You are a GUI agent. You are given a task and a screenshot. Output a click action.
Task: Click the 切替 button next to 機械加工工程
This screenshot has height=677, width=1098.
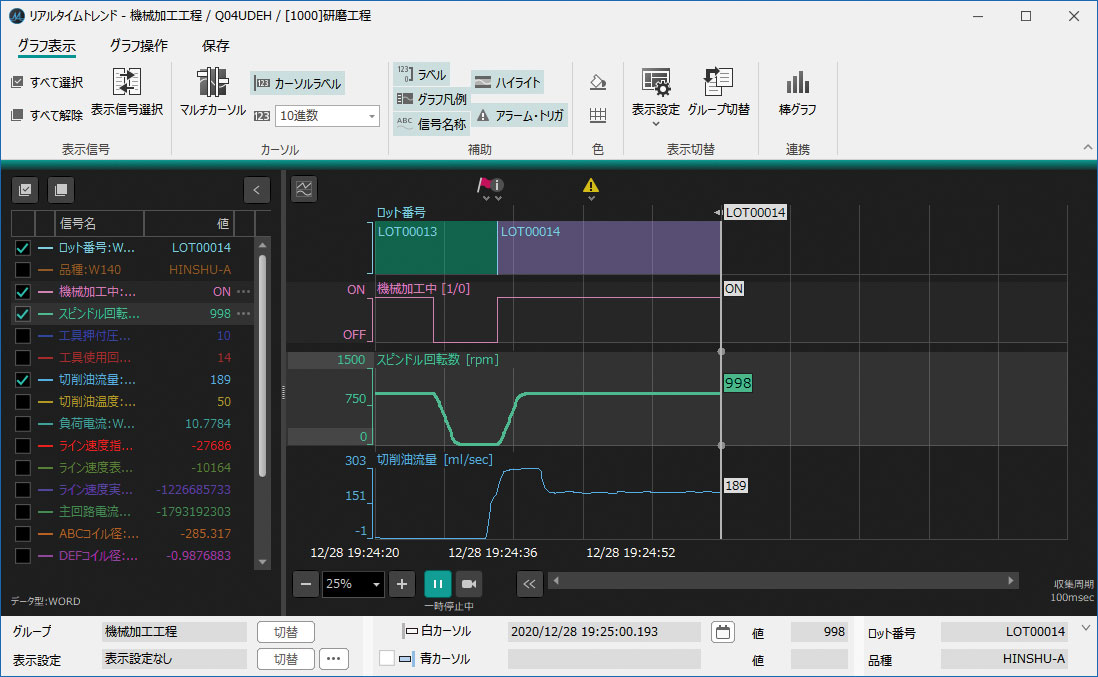286,632
